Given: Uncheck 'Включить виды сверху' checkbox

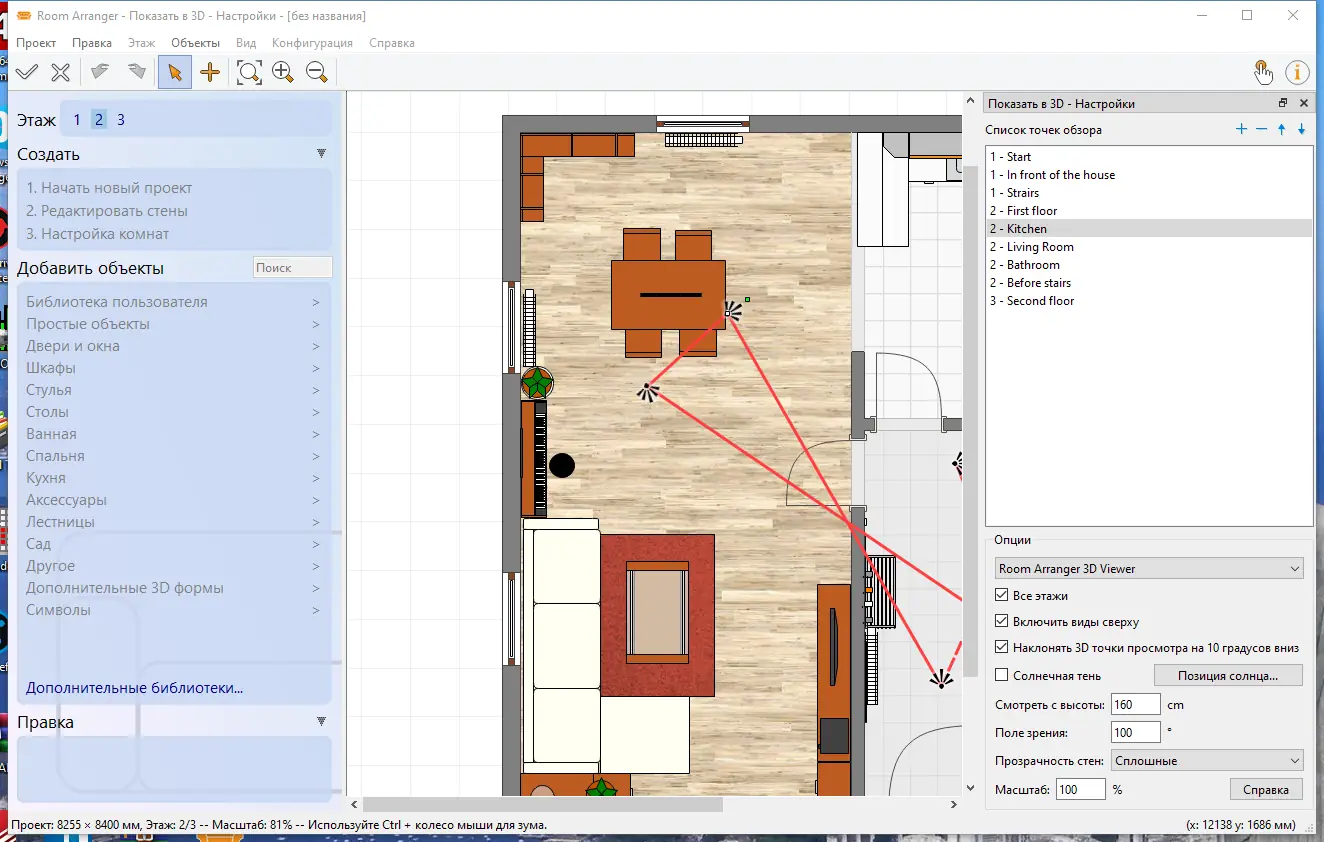Looking at the screenshot, I should pos(1002,622).
